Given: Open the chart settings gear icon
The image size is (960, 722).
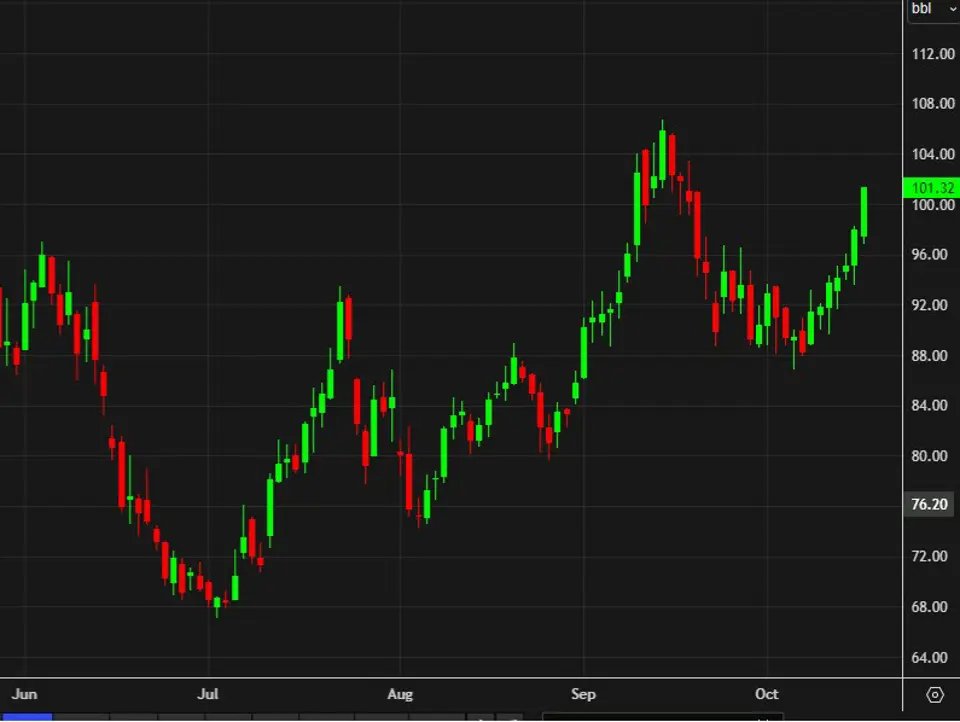Looking at the screenshot, I should tap(934, 695).
